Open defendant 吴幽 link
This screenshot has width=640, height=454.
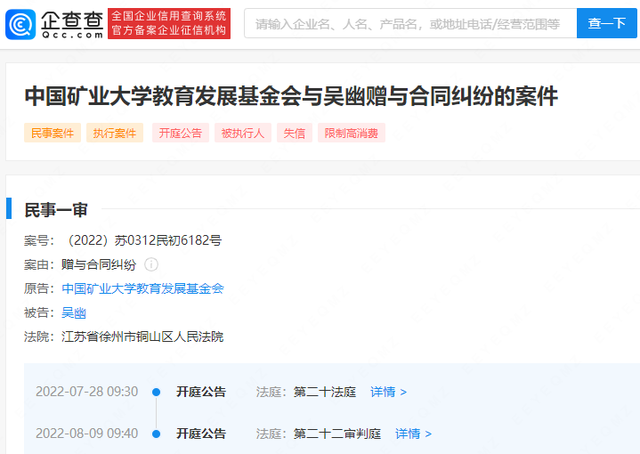coord(74,313)
